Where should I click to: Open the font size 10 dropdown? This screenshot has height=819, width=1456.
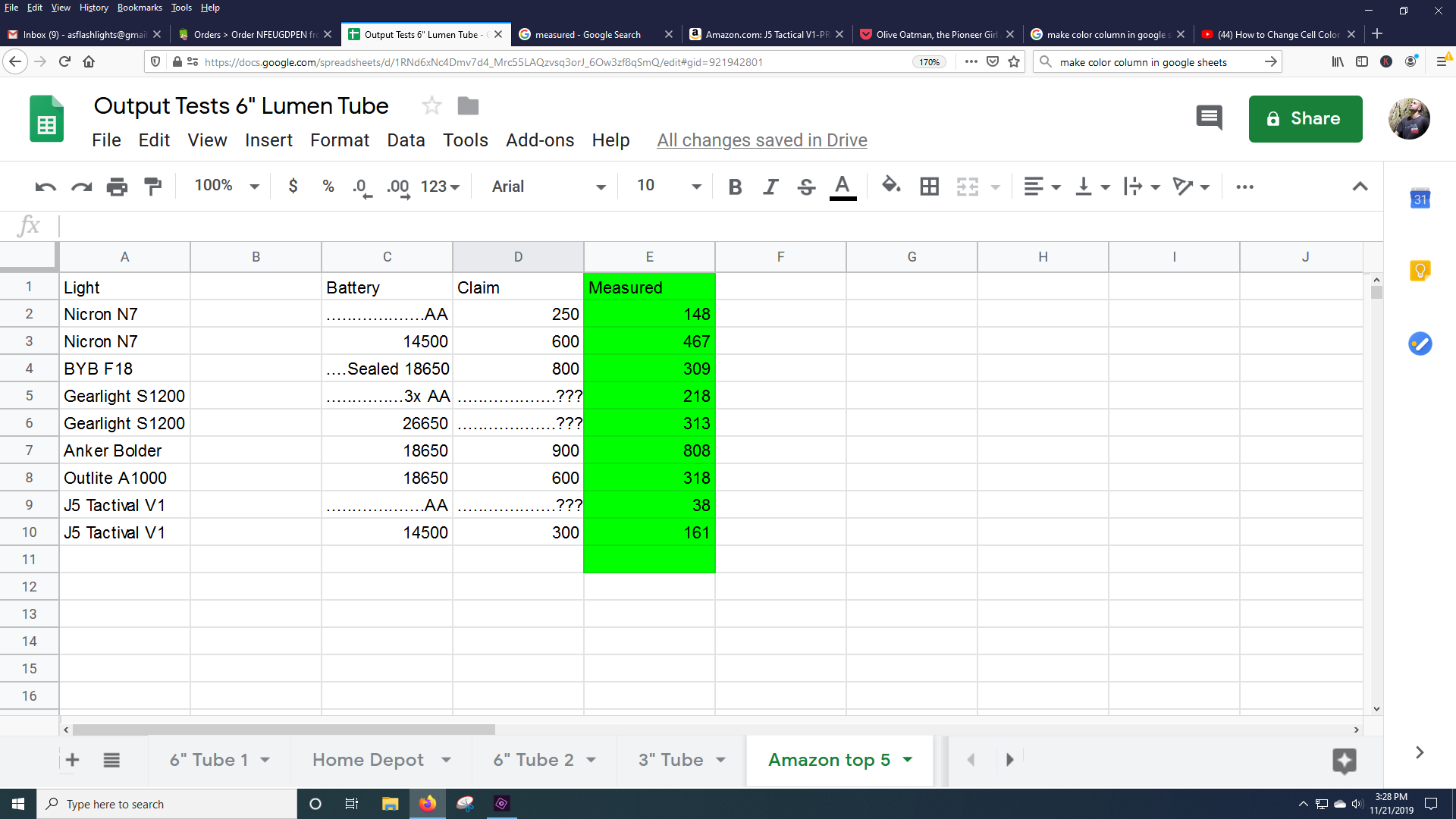(668, 187)
